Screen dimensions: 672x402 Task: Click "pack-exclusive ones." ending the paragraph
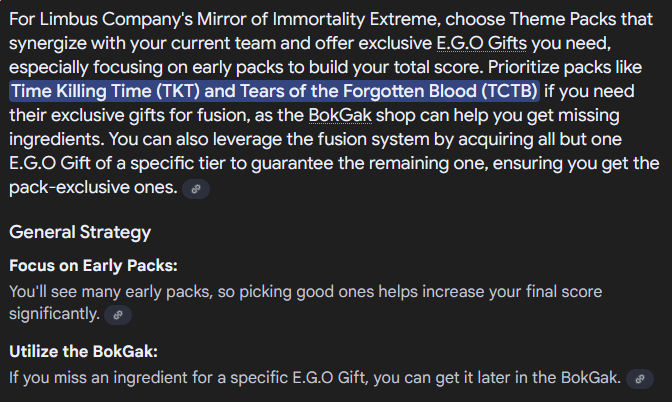point(93,187)
